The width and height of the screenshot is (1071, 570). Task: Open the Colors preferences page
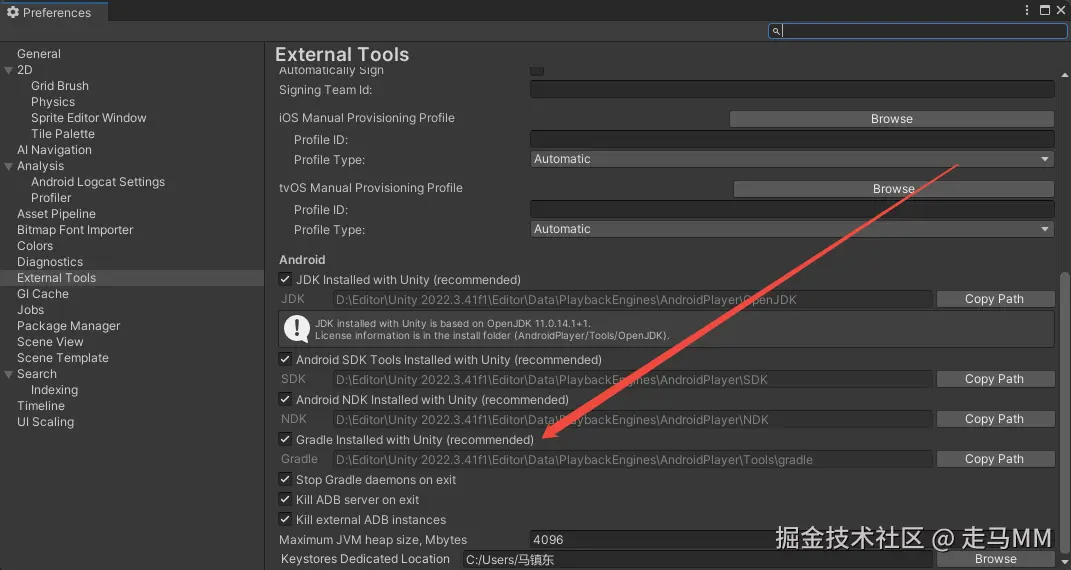pos(35,246)
